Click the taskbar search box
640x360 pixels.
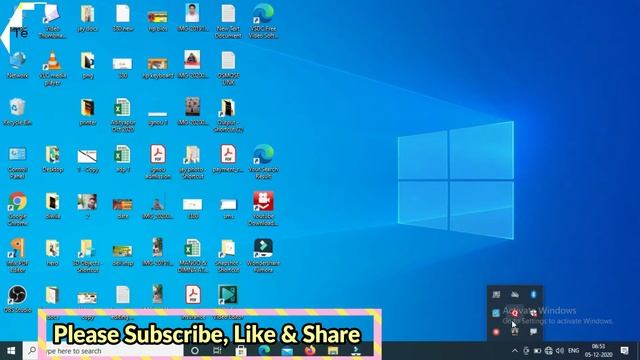point(103,351)
